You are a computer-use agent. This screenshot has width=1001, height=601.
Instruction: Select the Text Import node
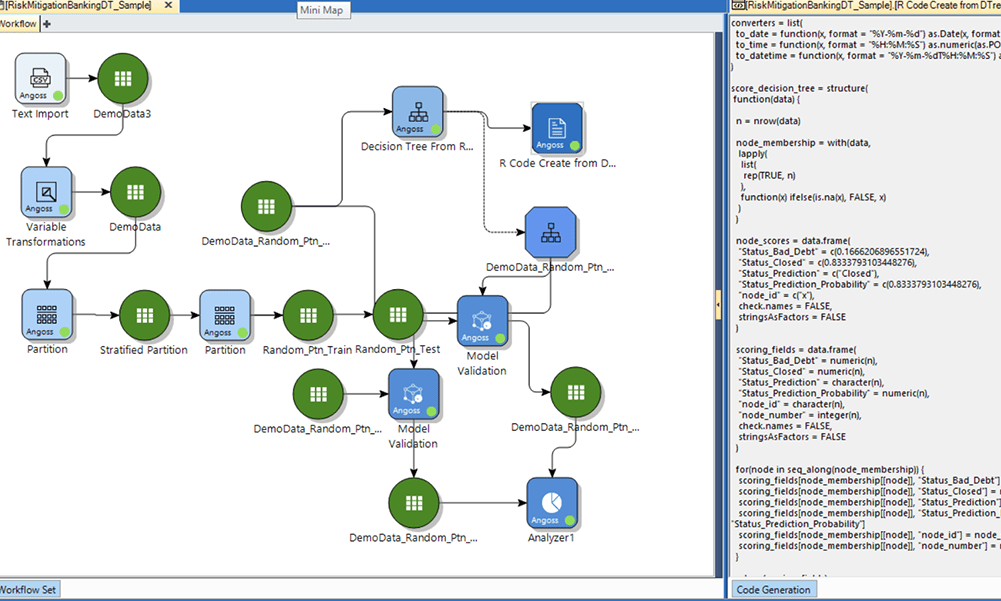pyautogui.click(x=40, y=79)
